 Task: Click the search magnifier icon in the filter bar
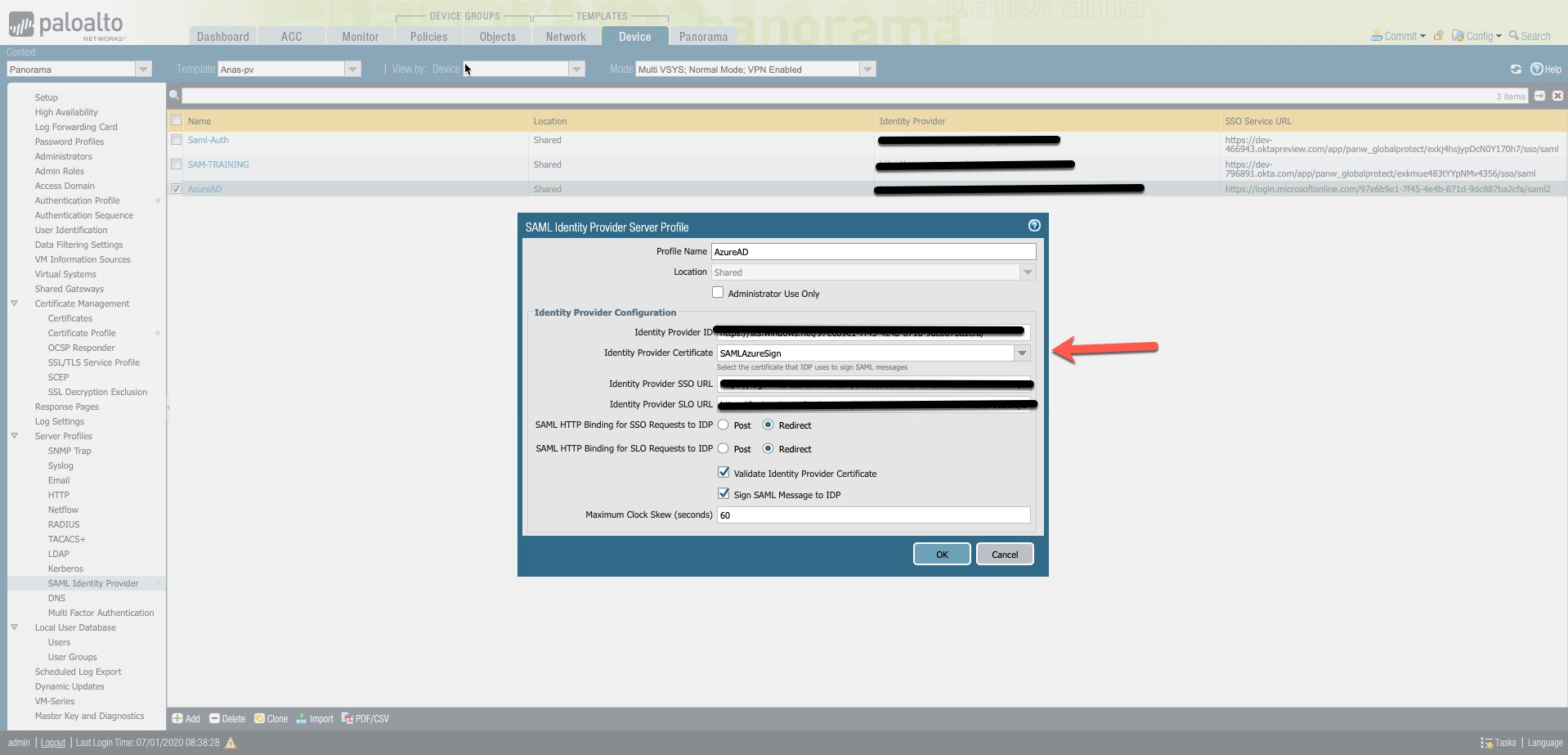coord(174,96)
